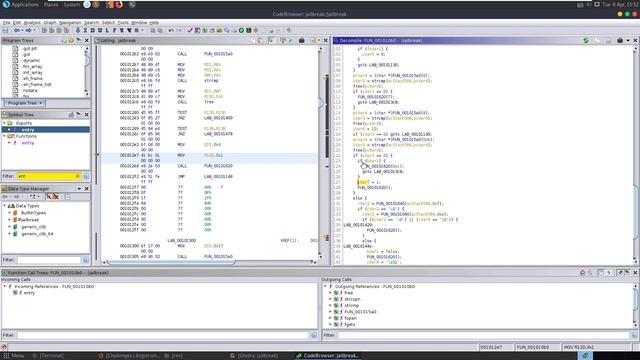Click the orange diamond toolbar icon
Image resolution: width=640 pixels, height=360 pixels.
click(x=256, y=31)
